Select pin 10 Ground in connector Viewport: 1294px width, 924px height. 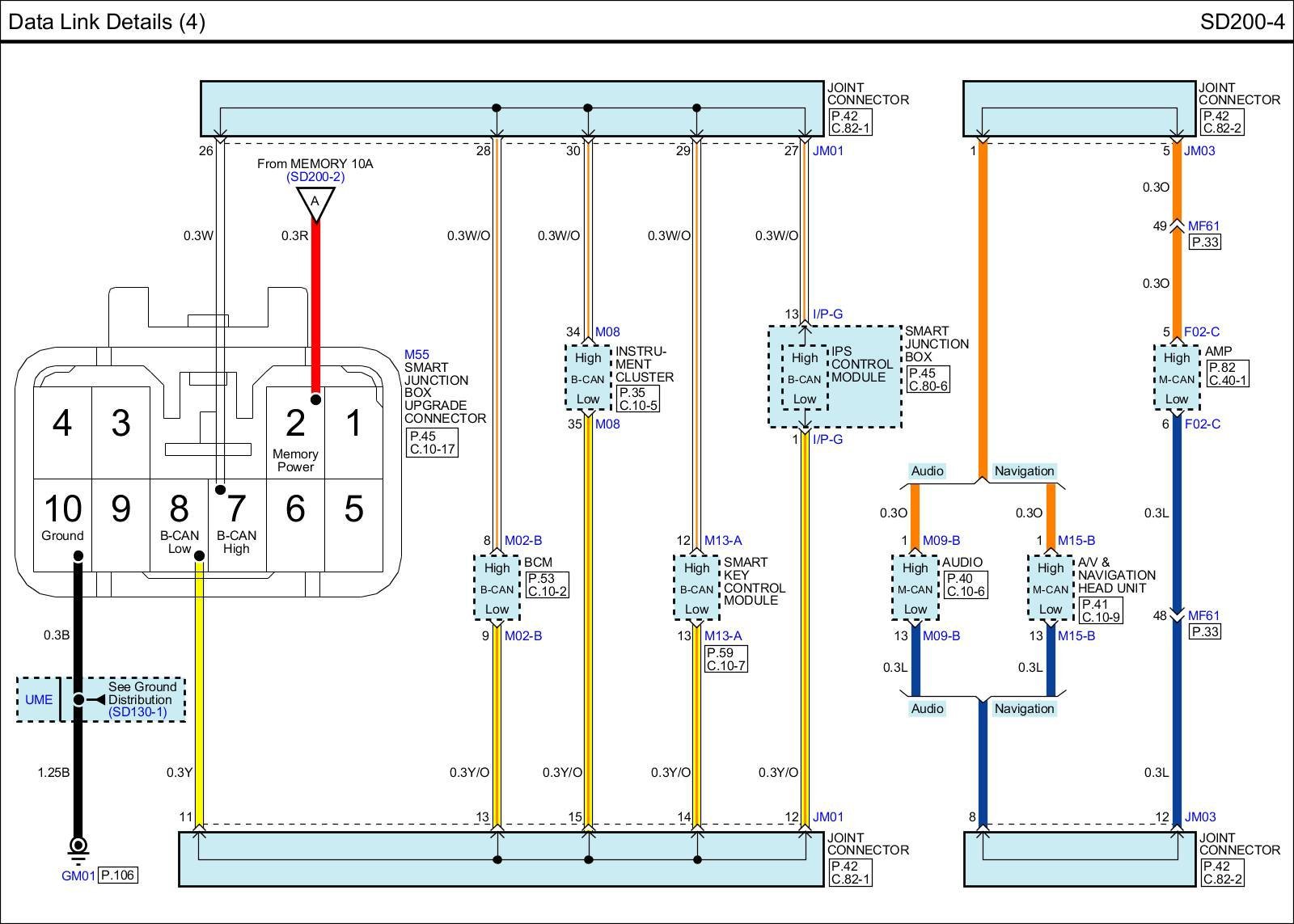click(62, 519)
